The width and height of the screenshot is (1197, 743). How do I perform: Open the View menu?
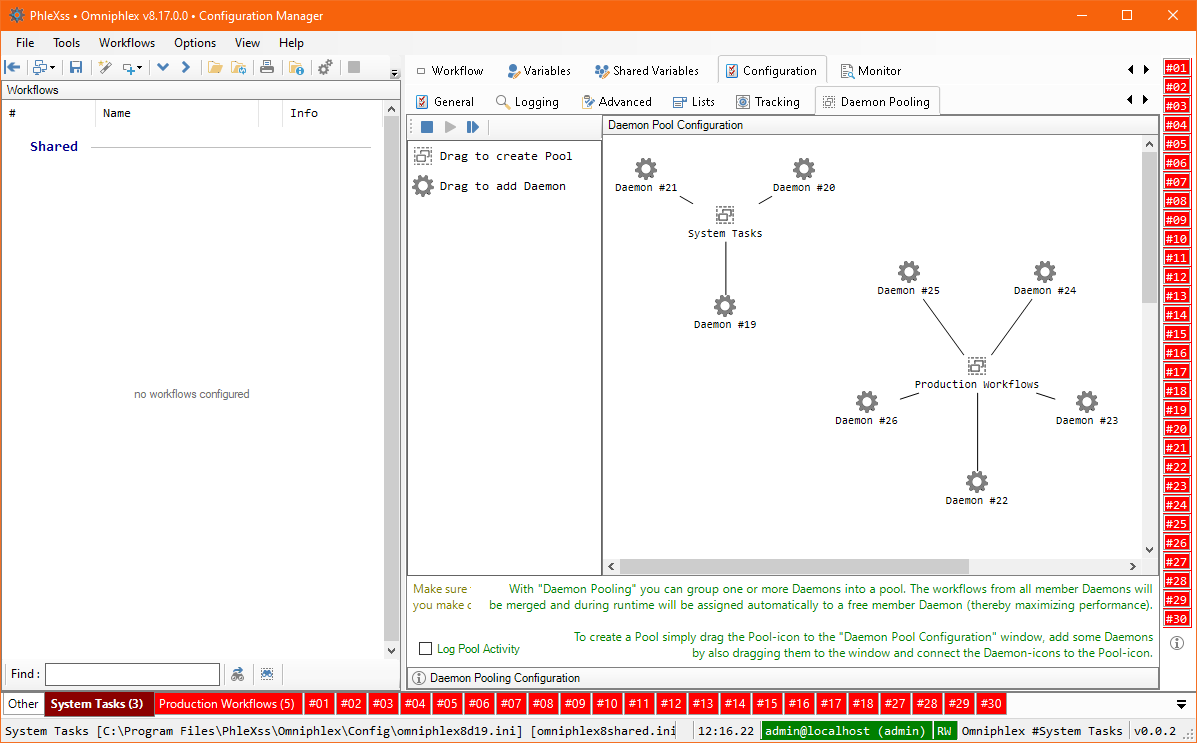click(247, 43)
